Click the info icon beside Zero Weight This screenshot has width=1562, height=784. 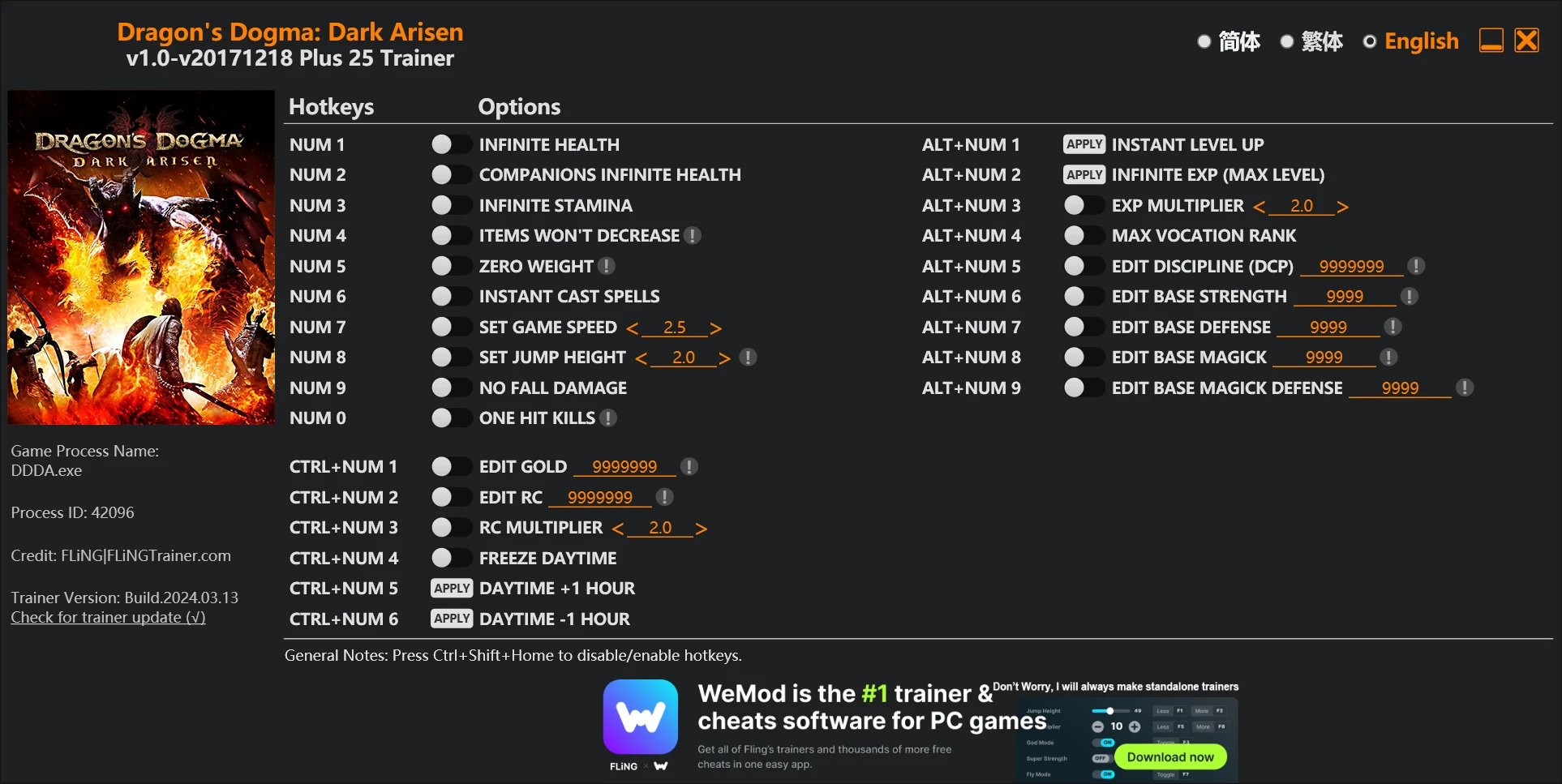[x=607, y=266]
